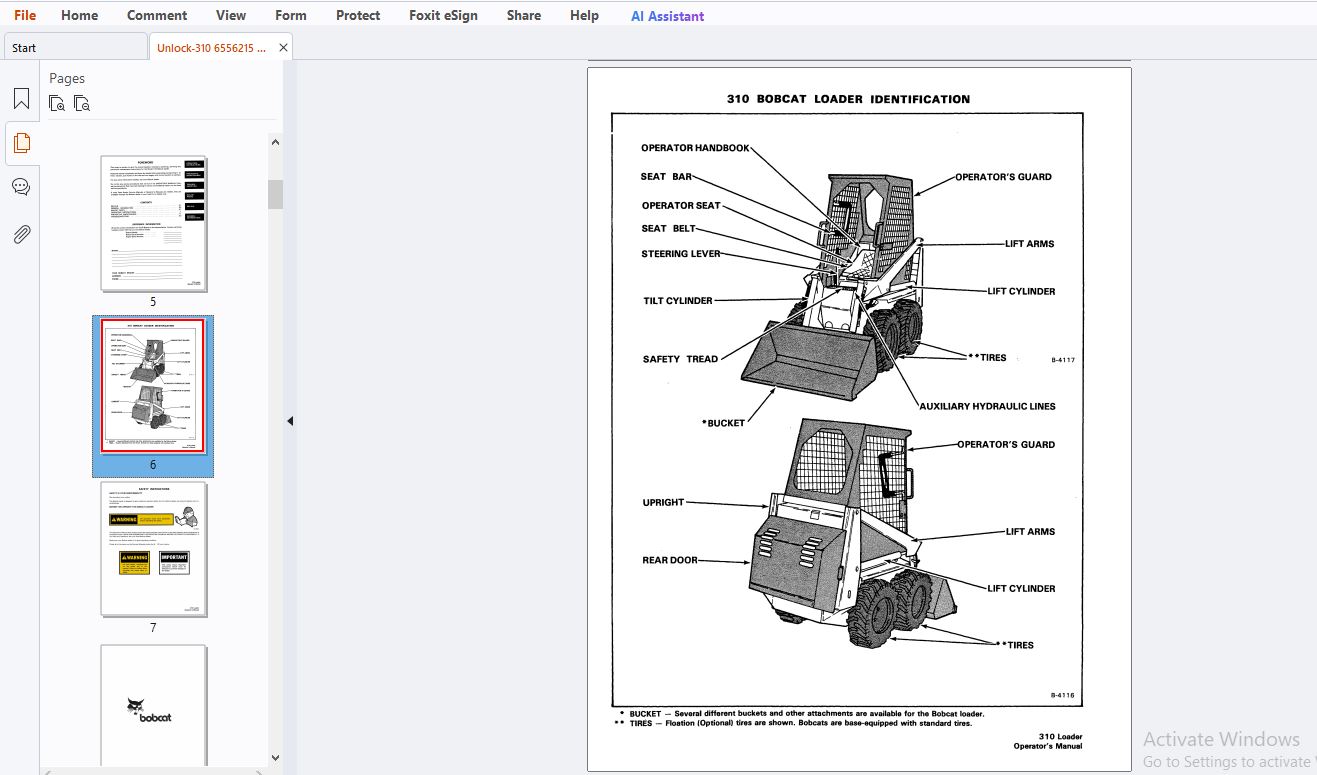1317x775 pixels.
Task: Toggle the Pages panel icon
Action: point(21,143)
